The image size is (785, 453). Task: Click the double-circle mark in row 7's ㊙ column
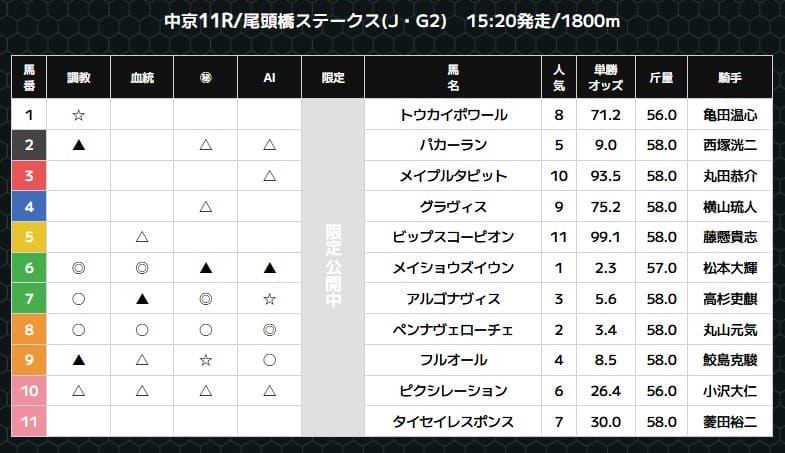pos(205,299)
